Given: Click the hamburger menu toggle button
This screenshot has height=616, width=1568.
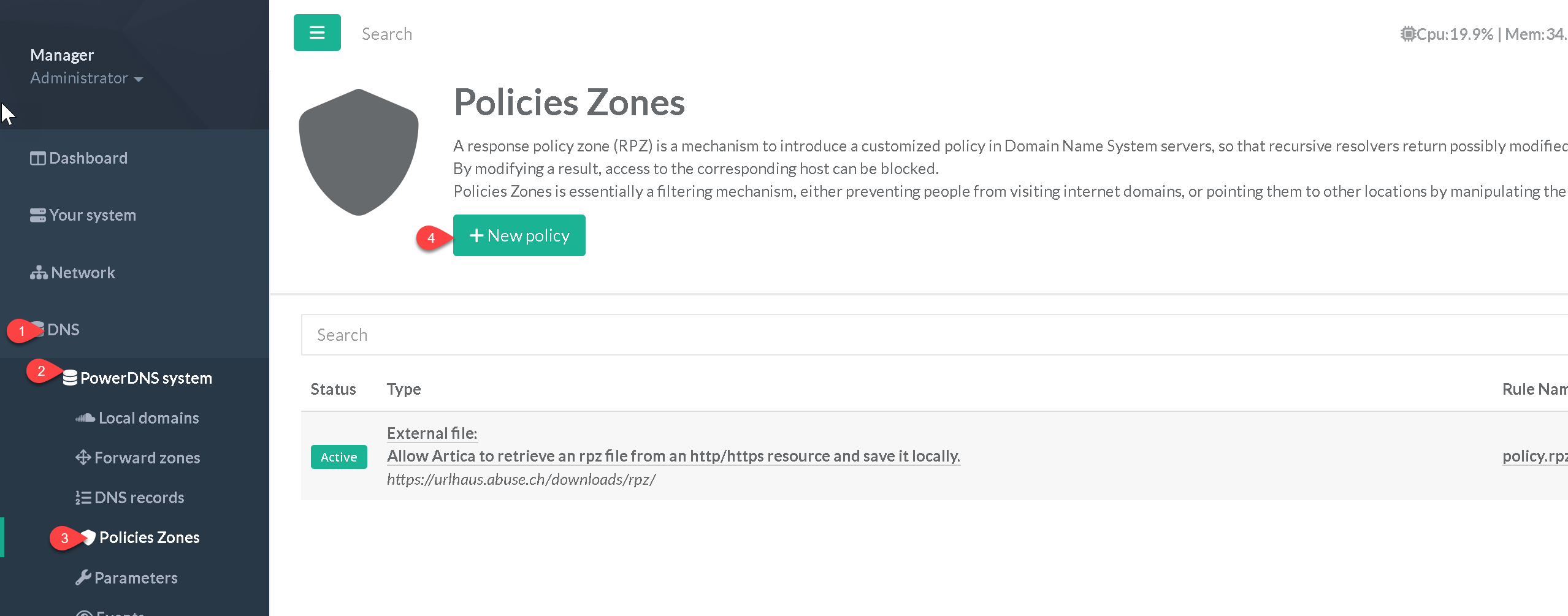Looking at the screenshot, I should pos(316,32).
